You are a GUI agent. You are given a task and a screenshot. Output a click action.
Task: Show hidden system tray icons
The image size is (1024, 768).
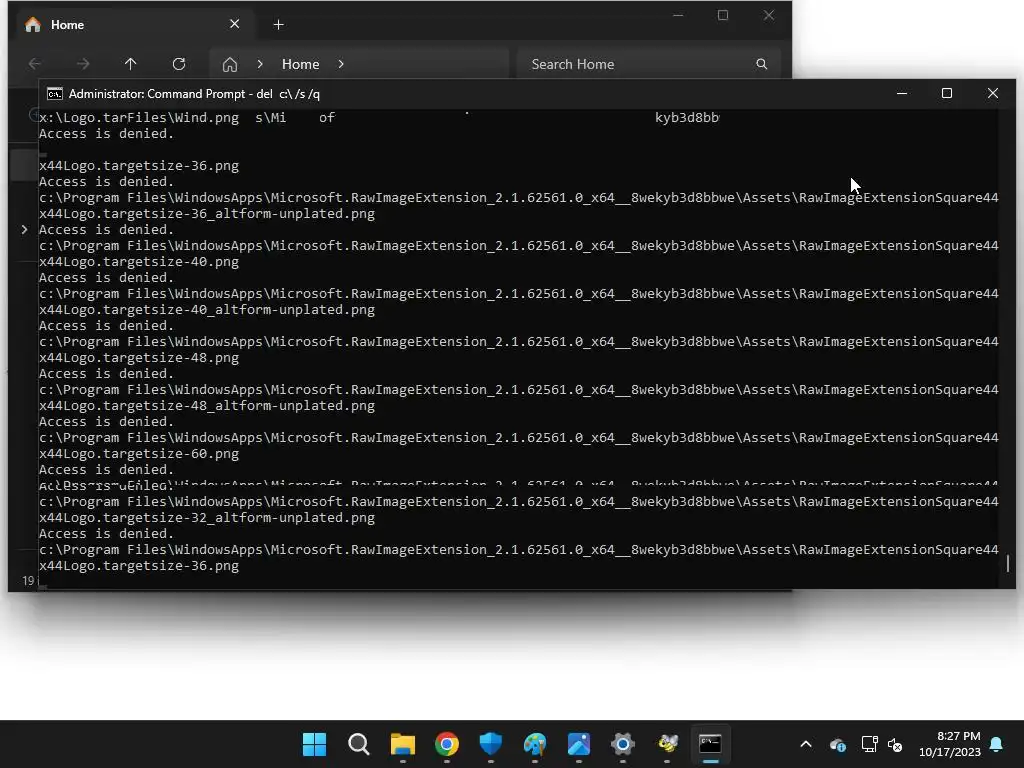coord(806,744)
